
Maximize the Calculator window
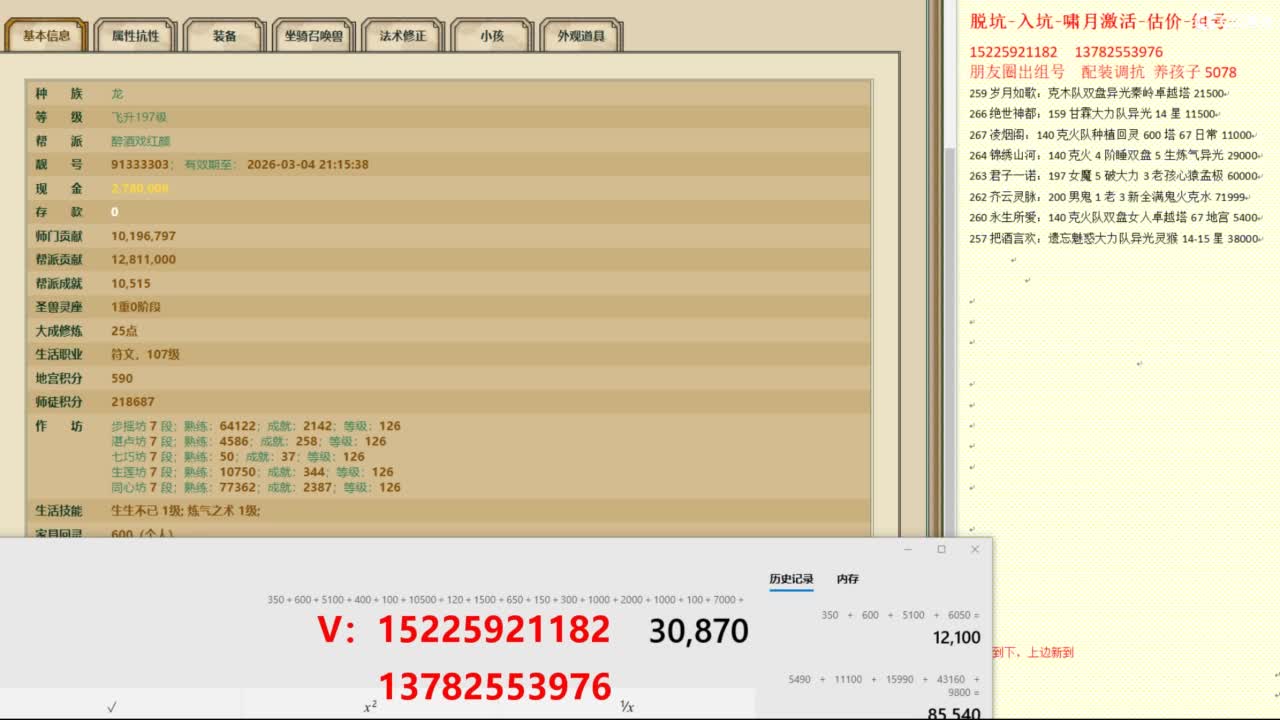[941, 549]
